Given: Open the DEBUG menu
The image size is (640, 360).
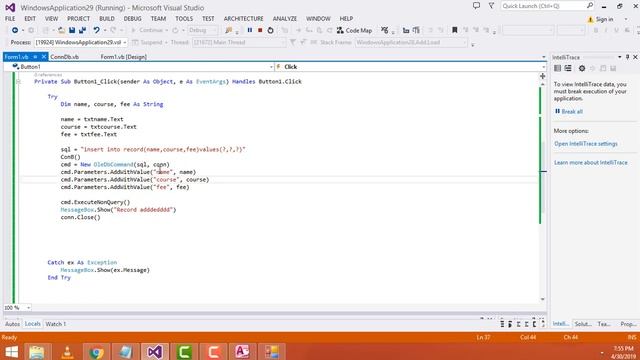Looking at the screenshot, I should (132, 18).
